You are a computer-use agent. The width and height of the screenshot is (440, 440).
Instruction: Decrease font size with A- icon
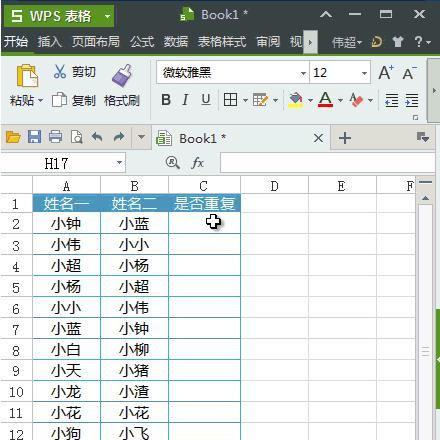[x=409, y=73]
